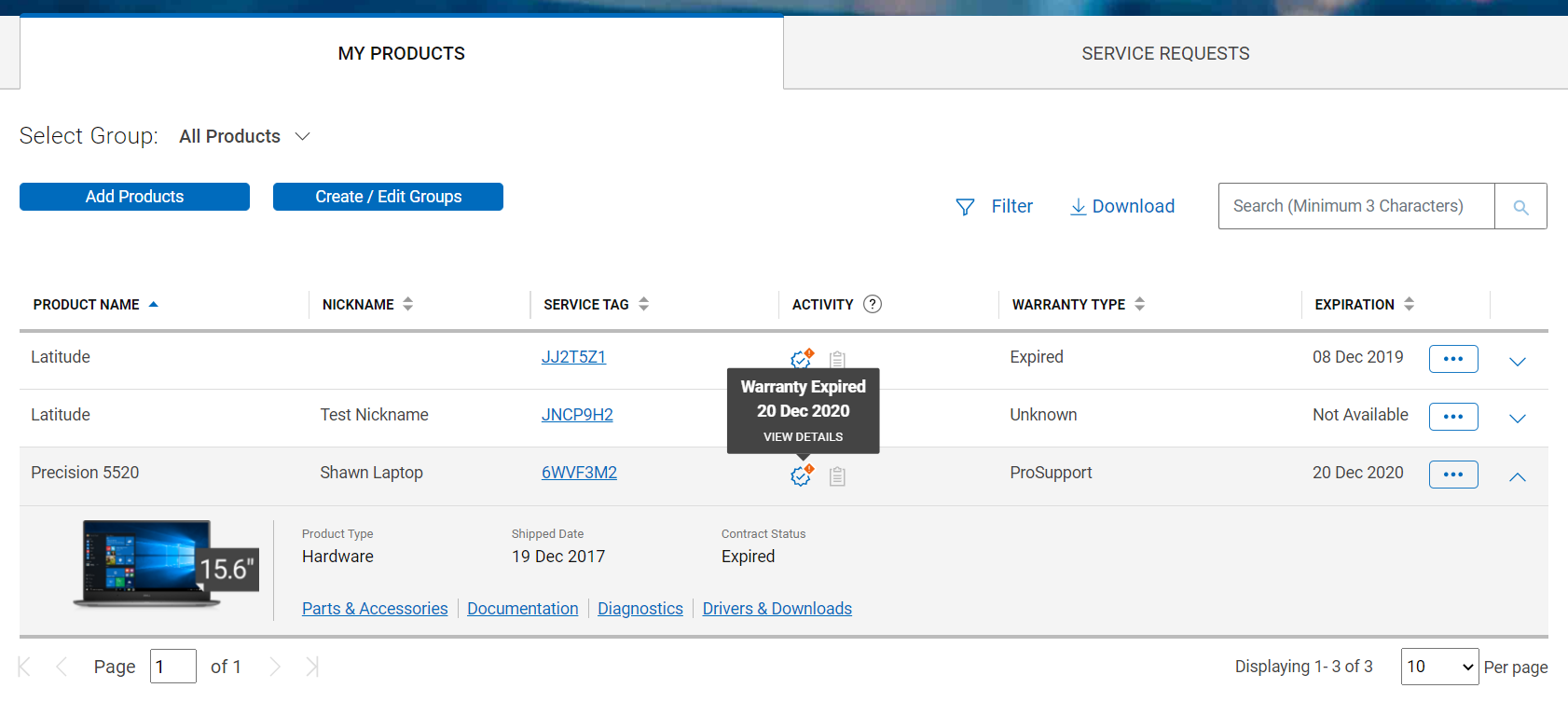Open the Documentation link
1568x702 pixels.
523,609
